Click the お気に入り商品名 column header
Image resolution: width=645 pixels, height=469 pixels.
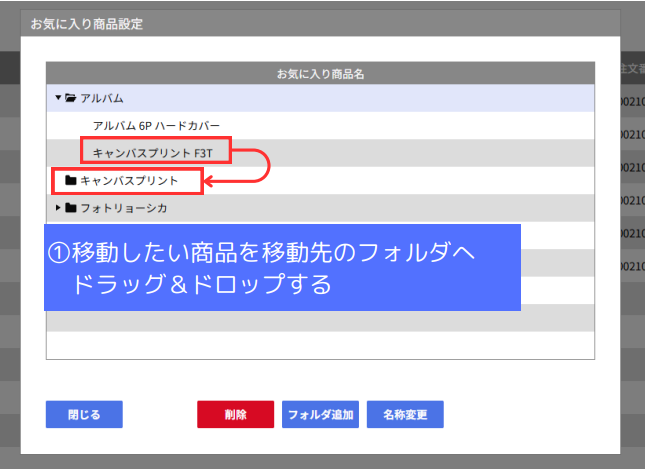coord(320,73)
